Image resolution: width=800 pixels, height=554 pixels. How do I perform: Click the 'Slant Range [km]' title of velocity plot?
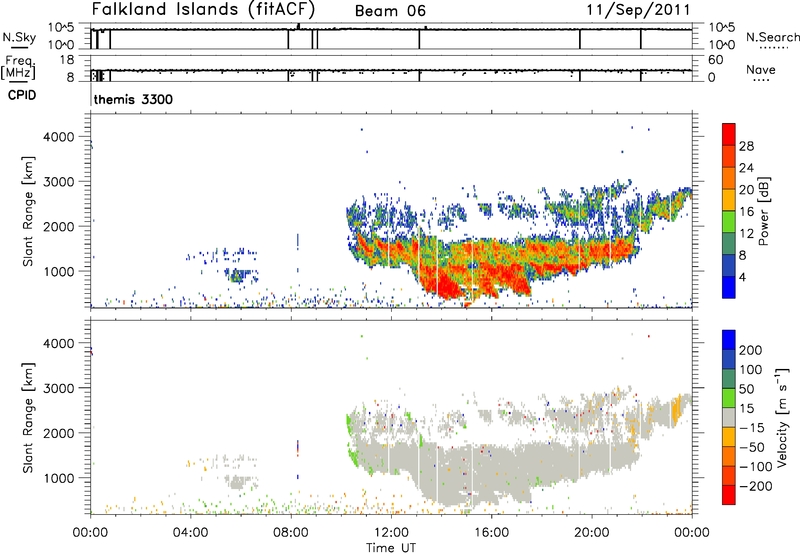28,418
